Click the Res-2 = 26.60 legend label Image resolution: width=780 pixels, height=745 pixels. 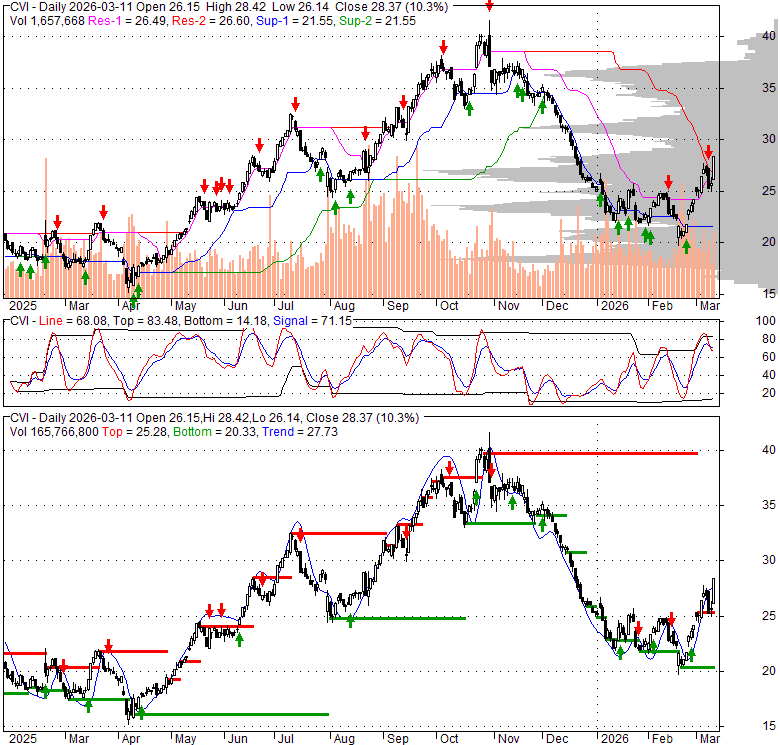click(x=212, y=21)
